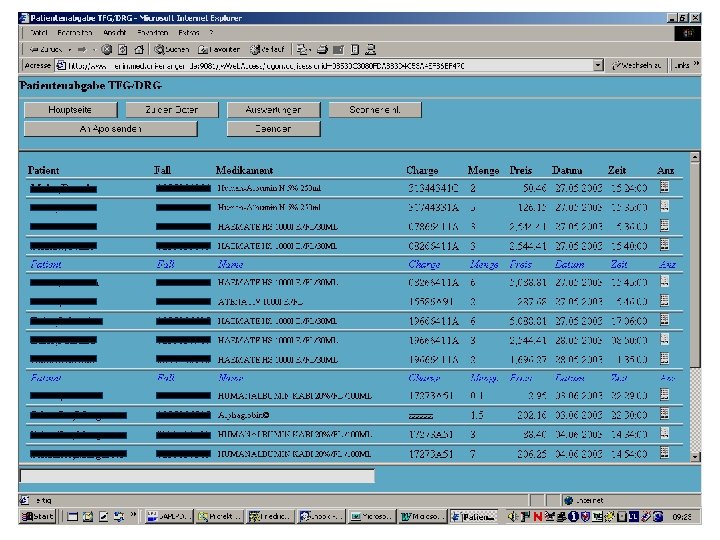Open the Anz icon for the 126.15 price row

[x=664, y=206]
